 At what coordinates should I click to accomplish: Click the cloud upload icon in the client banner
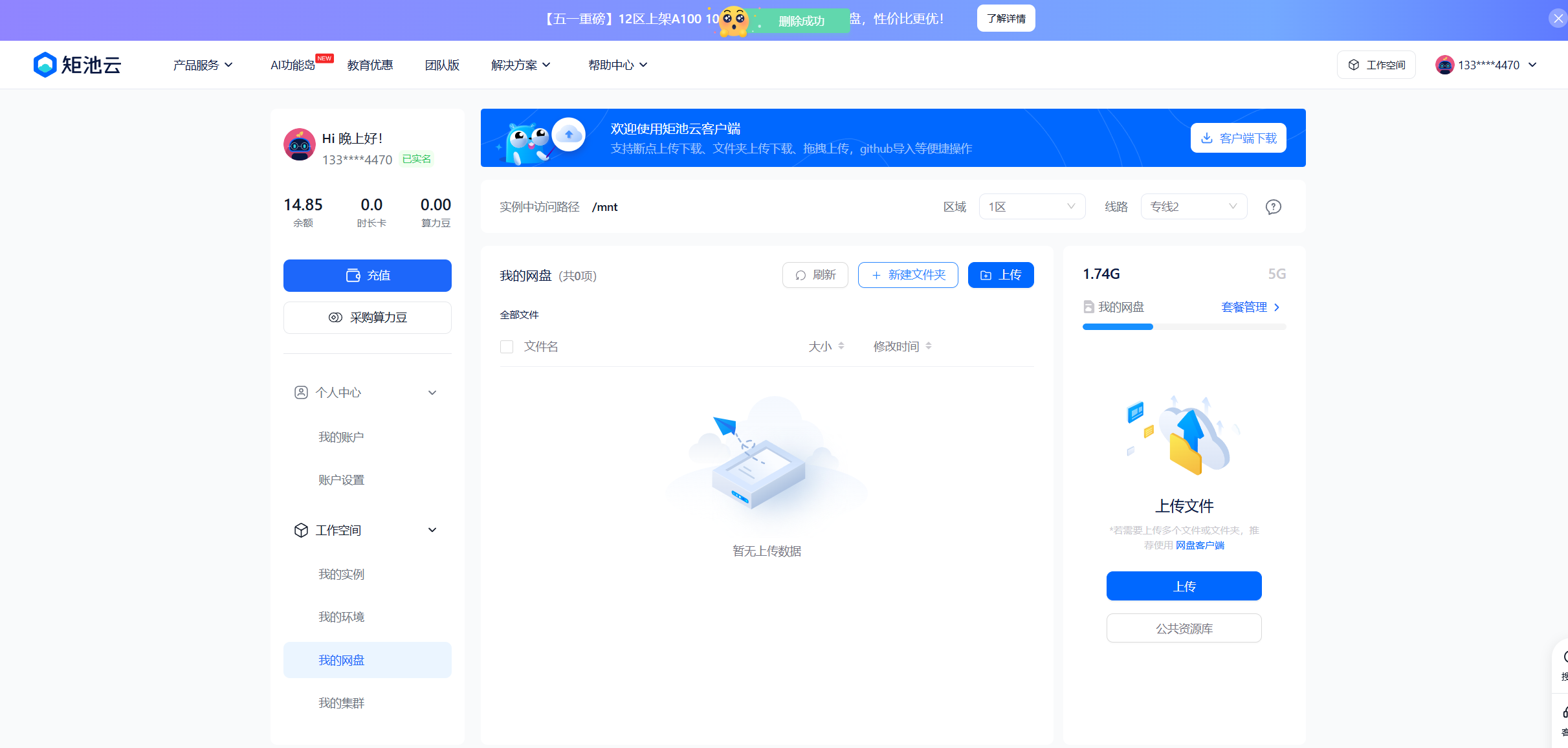569,135
